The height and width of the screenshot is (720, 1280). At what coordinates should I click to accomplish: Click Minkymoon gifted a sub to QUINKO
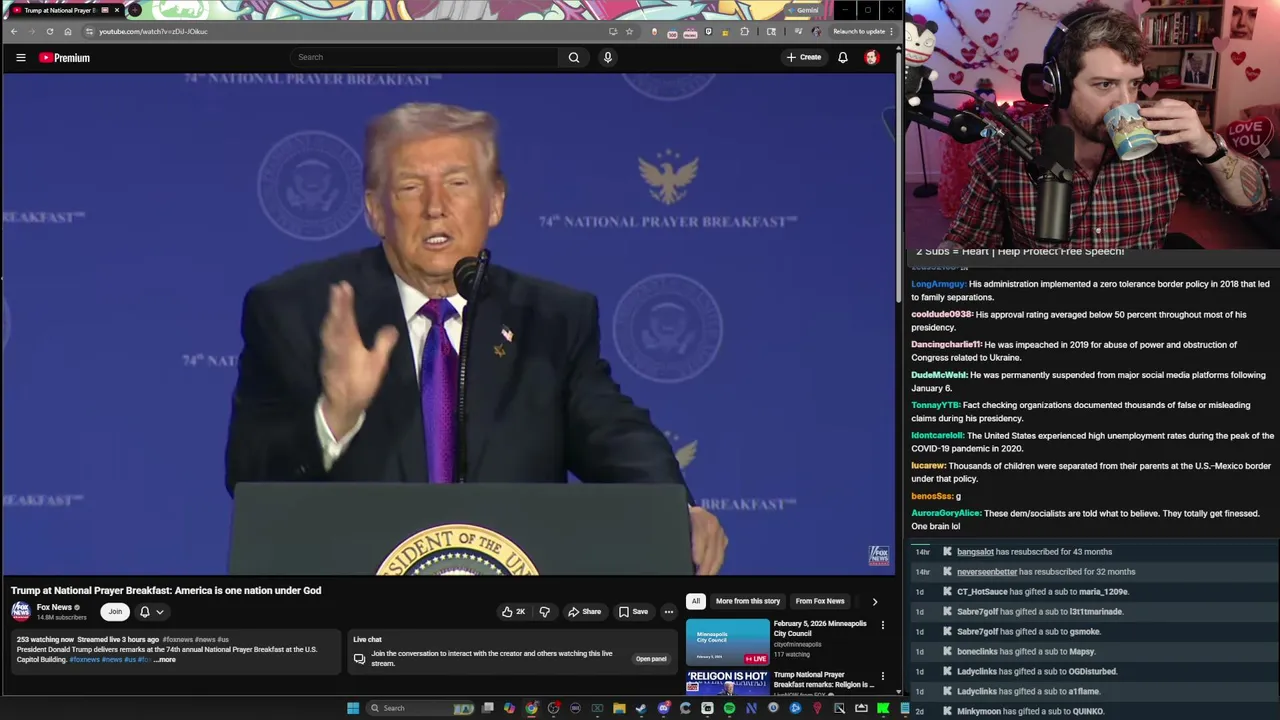(x=1093, y=711)
